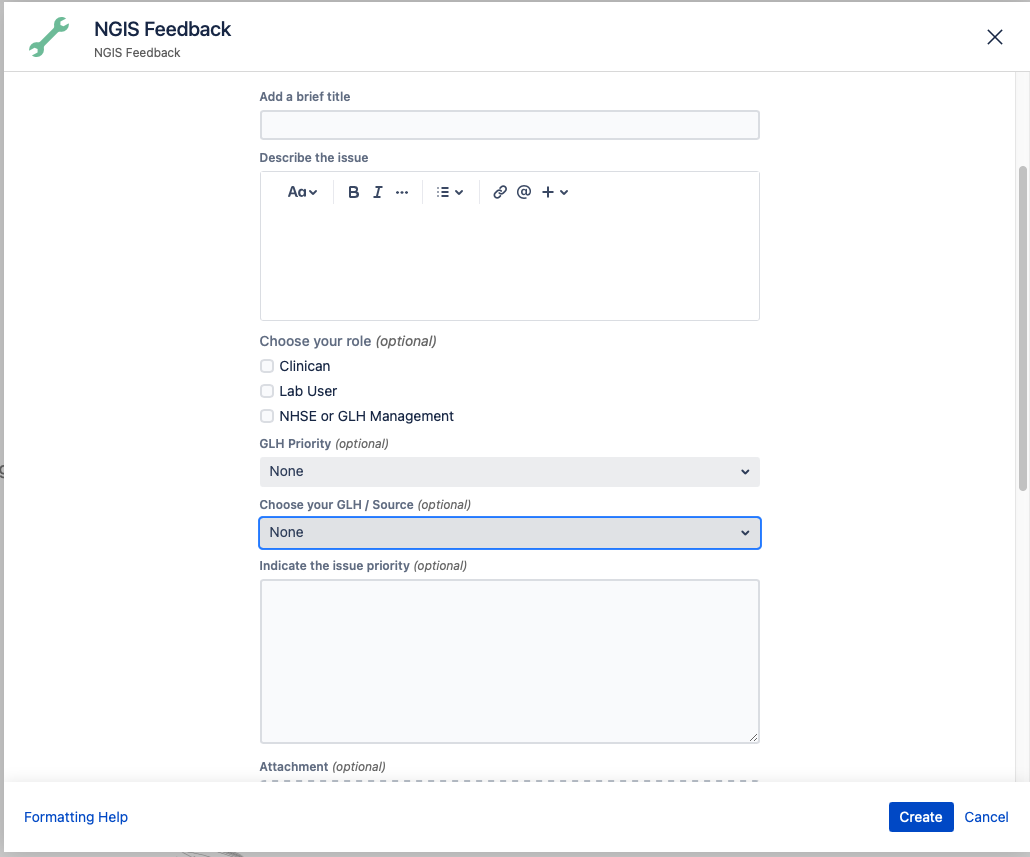Viewport: 1030px width, 857px height.
Task: Expand Choose your GLH / Source dropdown
Action: tap(509, 533)
